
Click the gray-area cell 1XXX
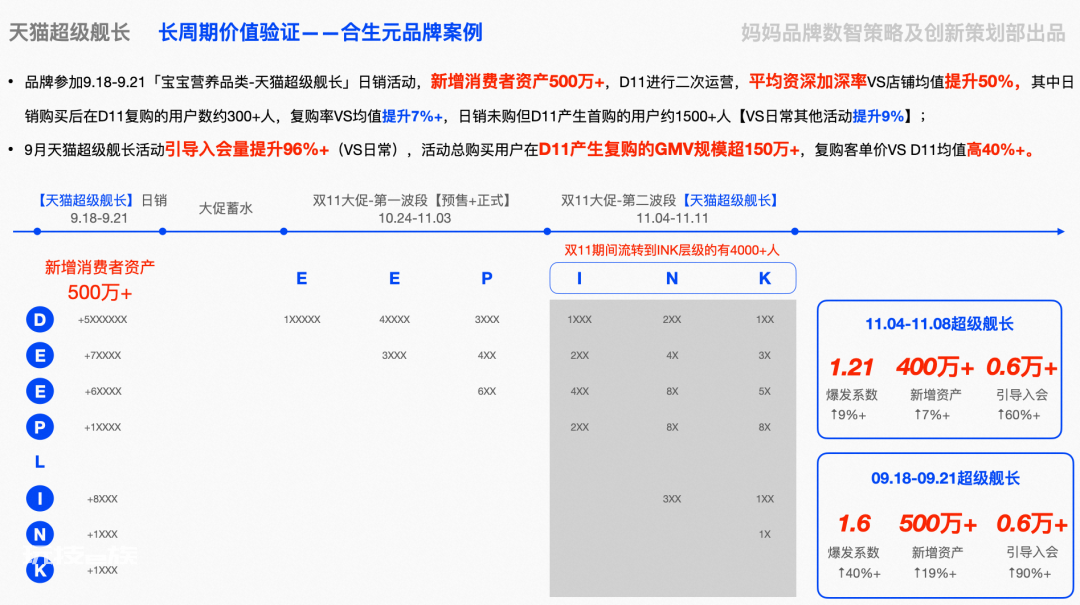tap(579, 320)
